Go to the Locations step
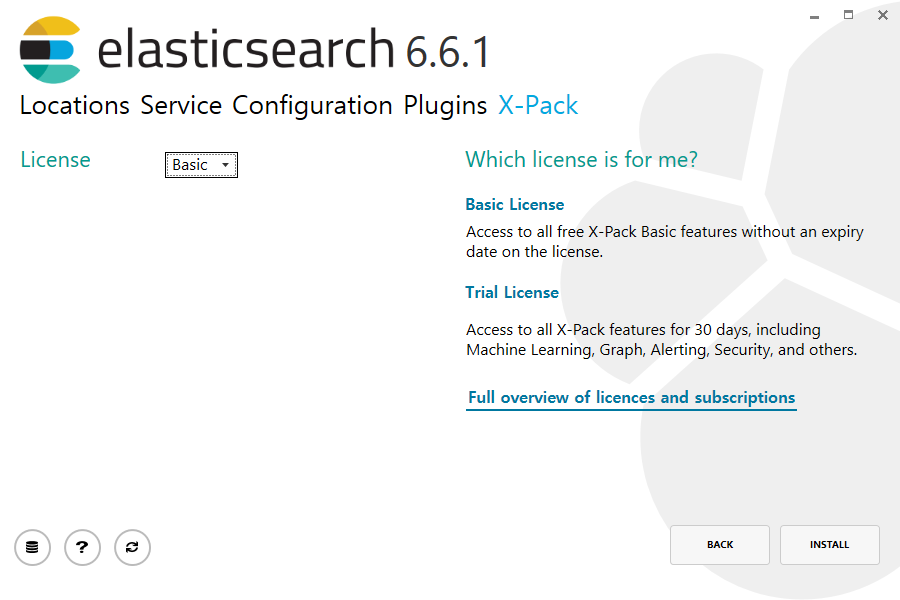 click(x=75, y=106)
